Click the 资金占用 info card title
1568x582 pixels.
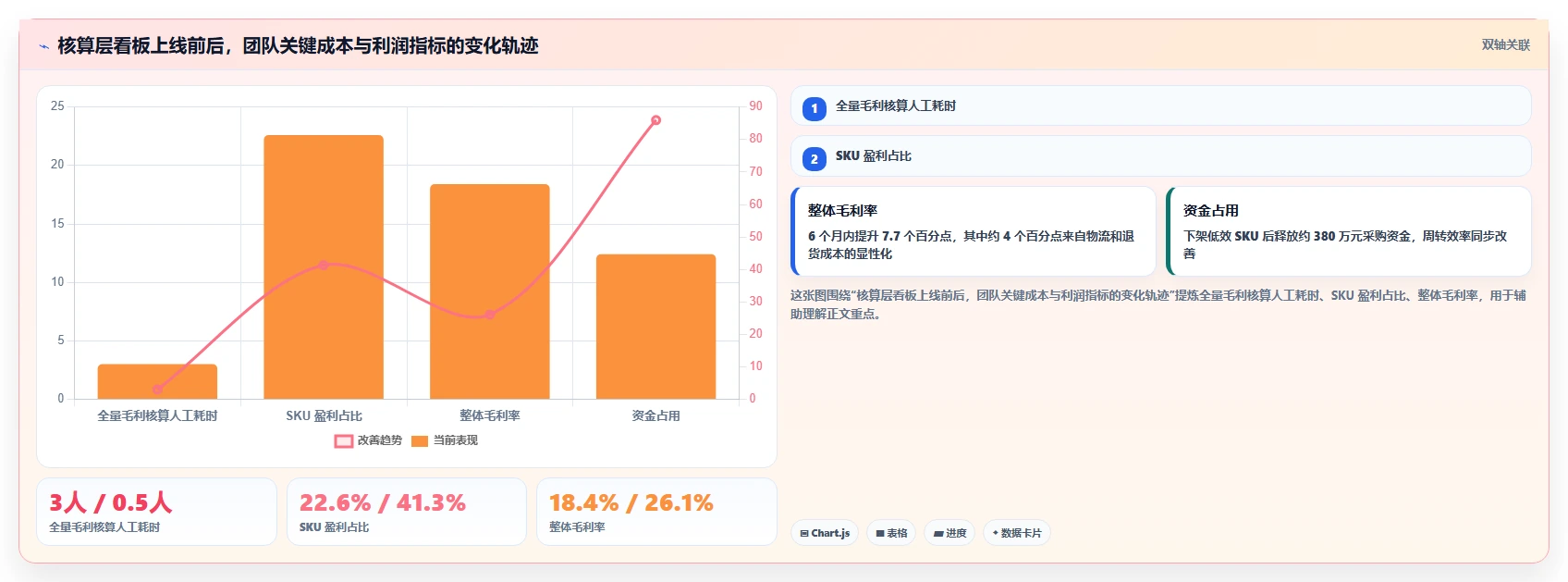tap(1211, 211)
